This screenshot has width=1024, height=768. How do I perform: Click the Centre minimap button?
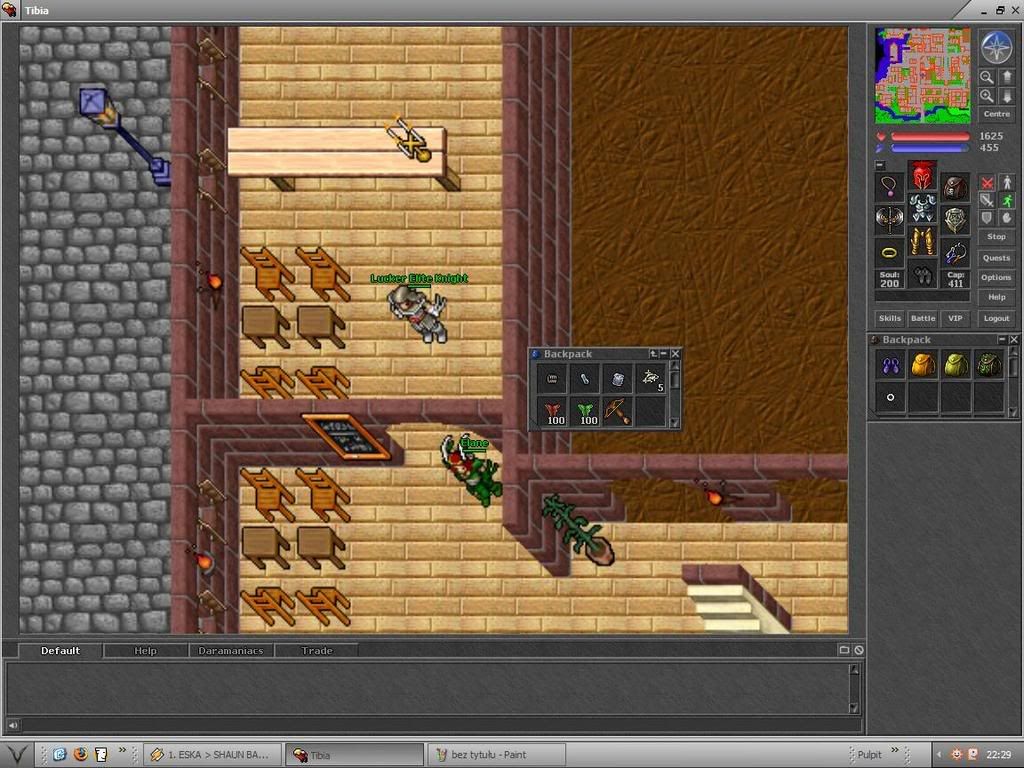997,114
